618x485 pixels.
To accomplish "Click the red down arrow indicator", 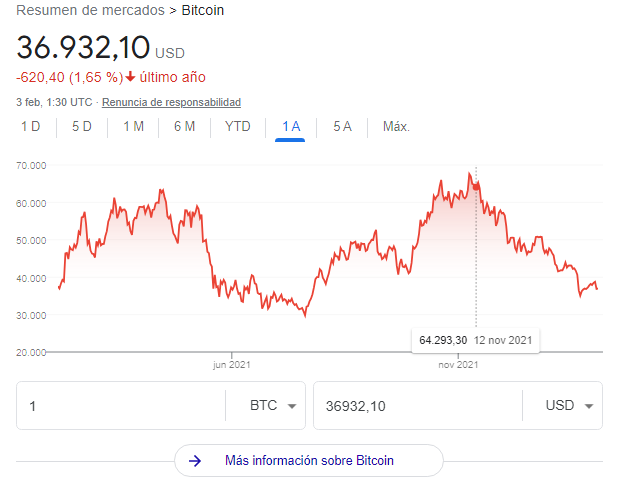I will point(130,77).
